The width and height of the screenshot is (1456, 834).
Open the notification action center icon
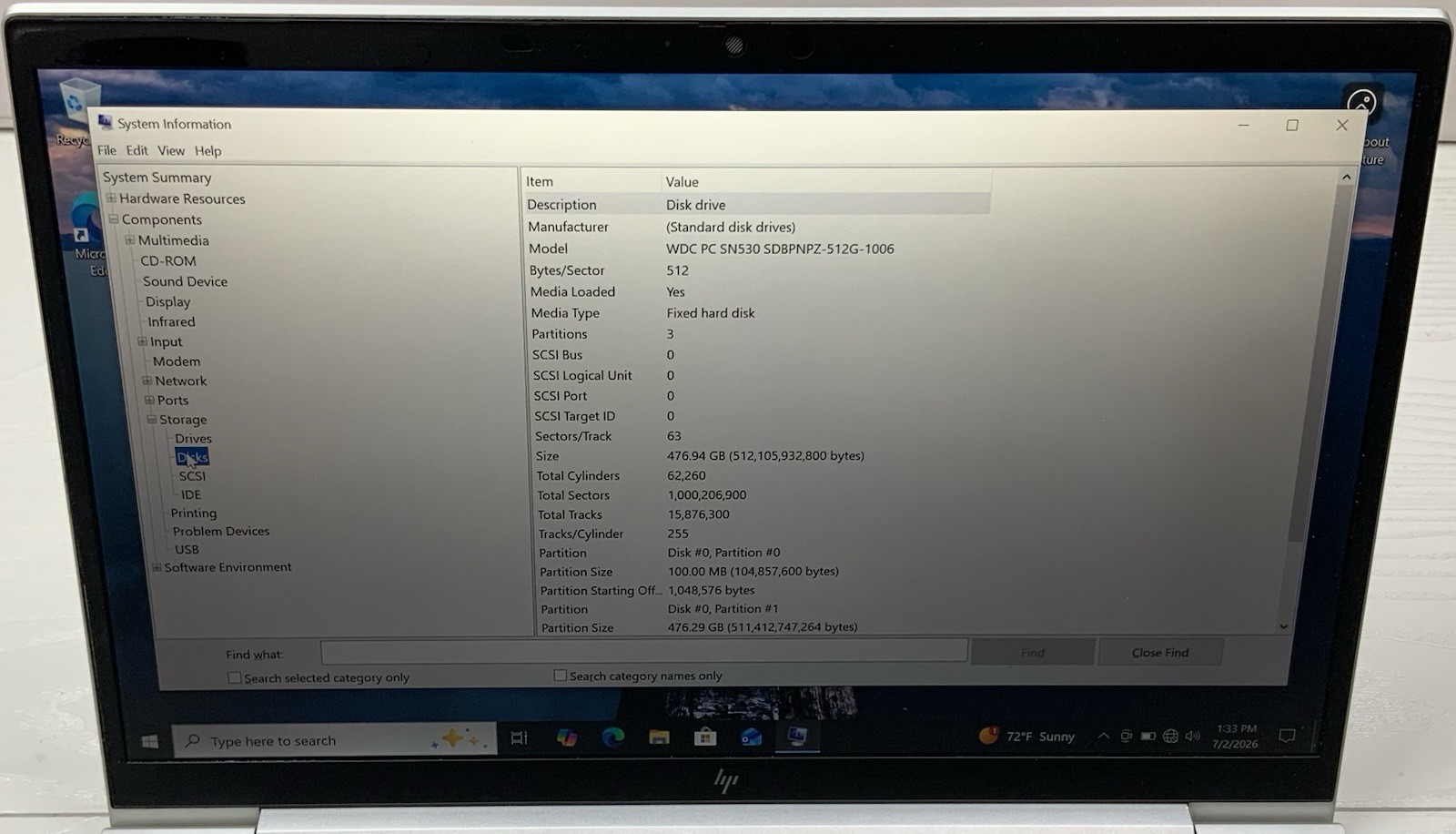1287,736
